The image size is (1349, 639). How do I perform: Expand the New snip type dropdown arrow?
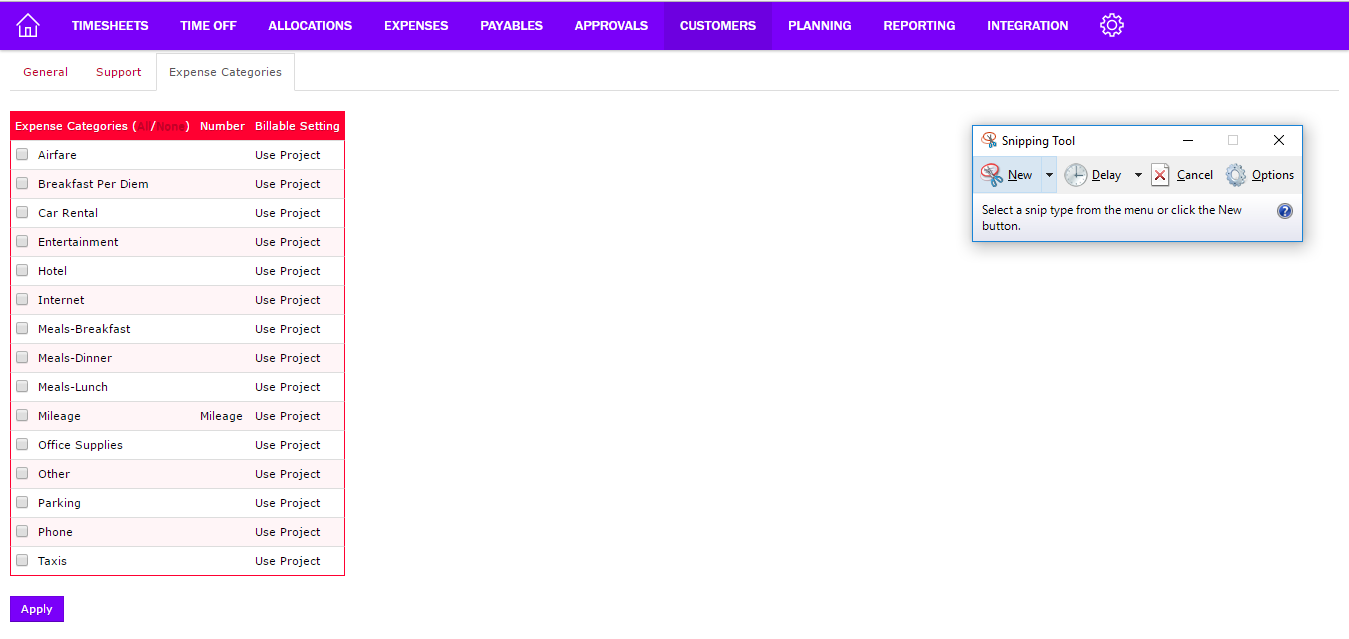click(1049, 175)
